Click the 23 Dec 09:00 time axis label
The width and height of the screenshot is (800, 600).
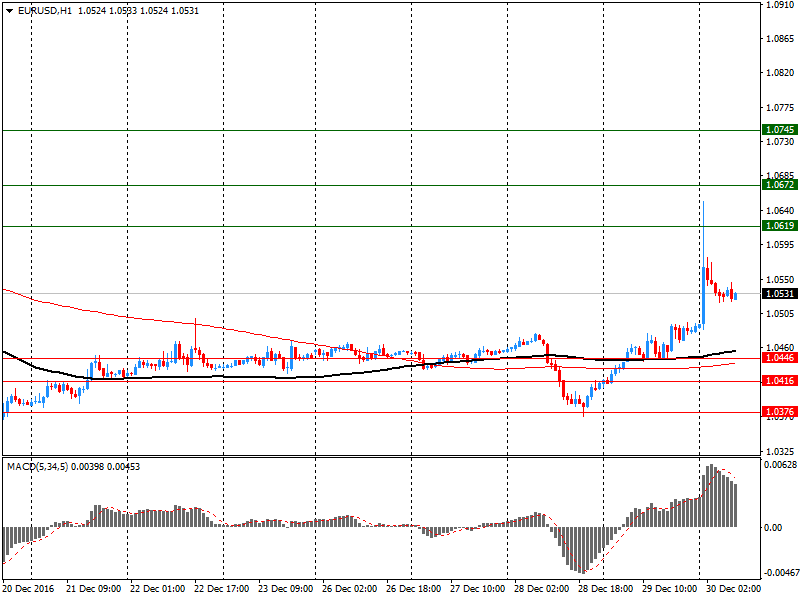tap(286, 589)
